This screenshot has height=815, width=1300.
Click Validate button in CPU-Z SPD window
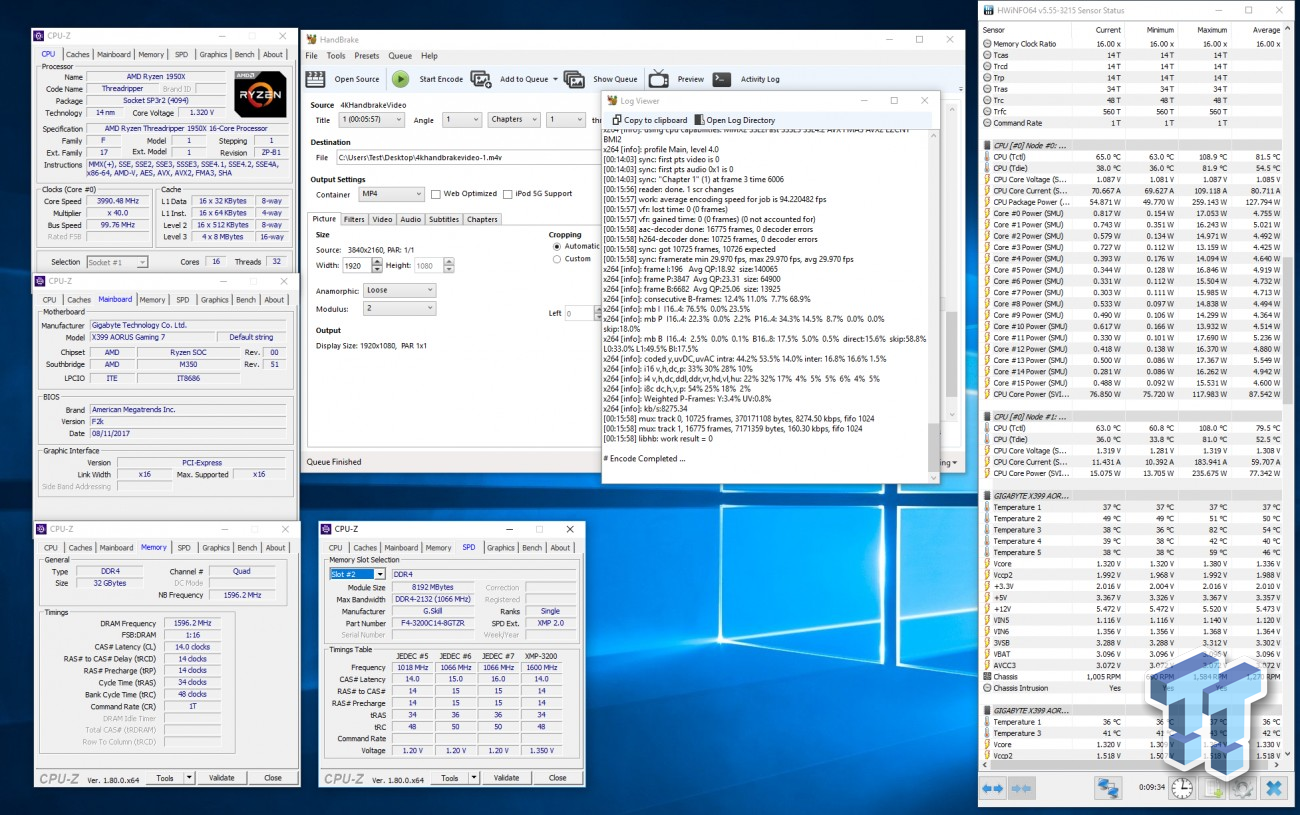[x=507, y=777]
